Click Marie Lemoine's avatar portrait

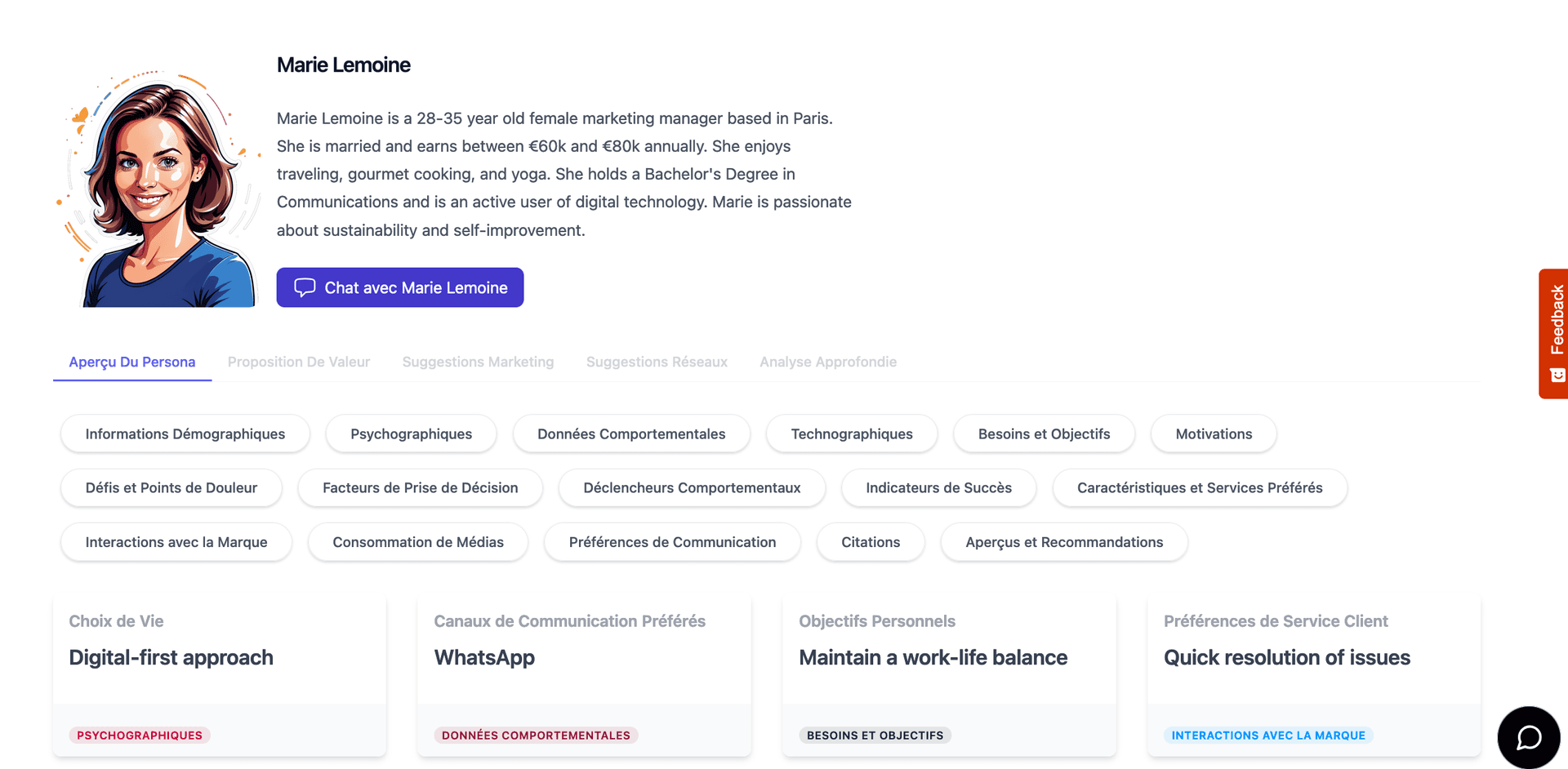[x=161, y=189]
